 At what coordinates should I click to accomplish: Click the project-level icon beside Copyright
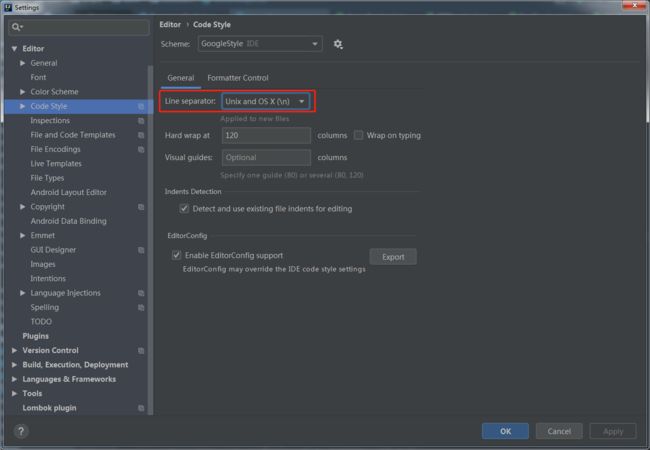(141, 207)
